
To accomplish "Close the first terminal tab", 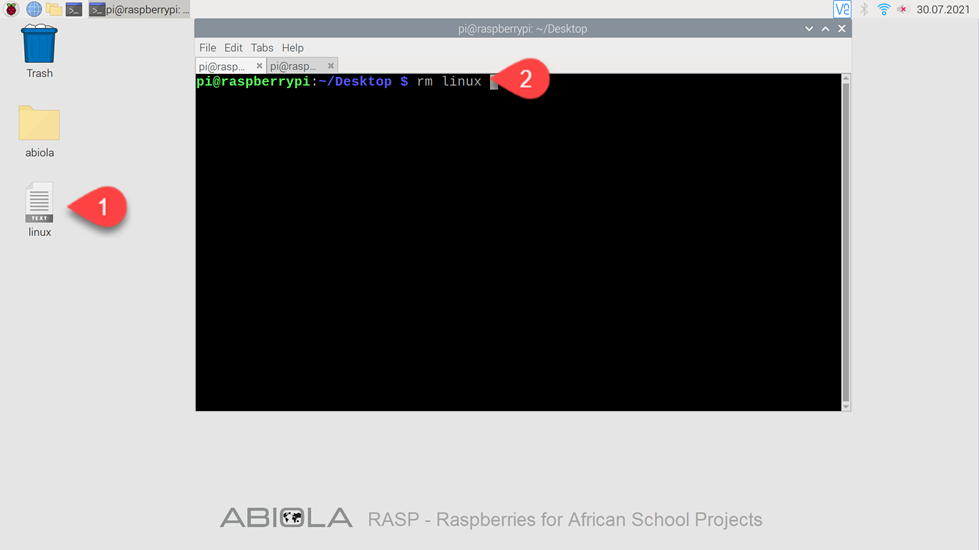I will pos(259,66).
